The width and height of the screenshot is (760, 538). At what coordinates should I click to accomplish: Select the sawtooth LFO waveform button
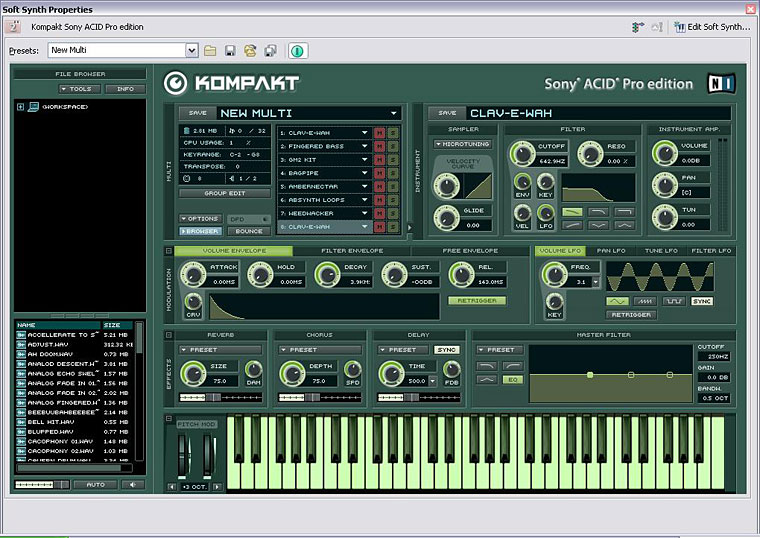(645, 301)
